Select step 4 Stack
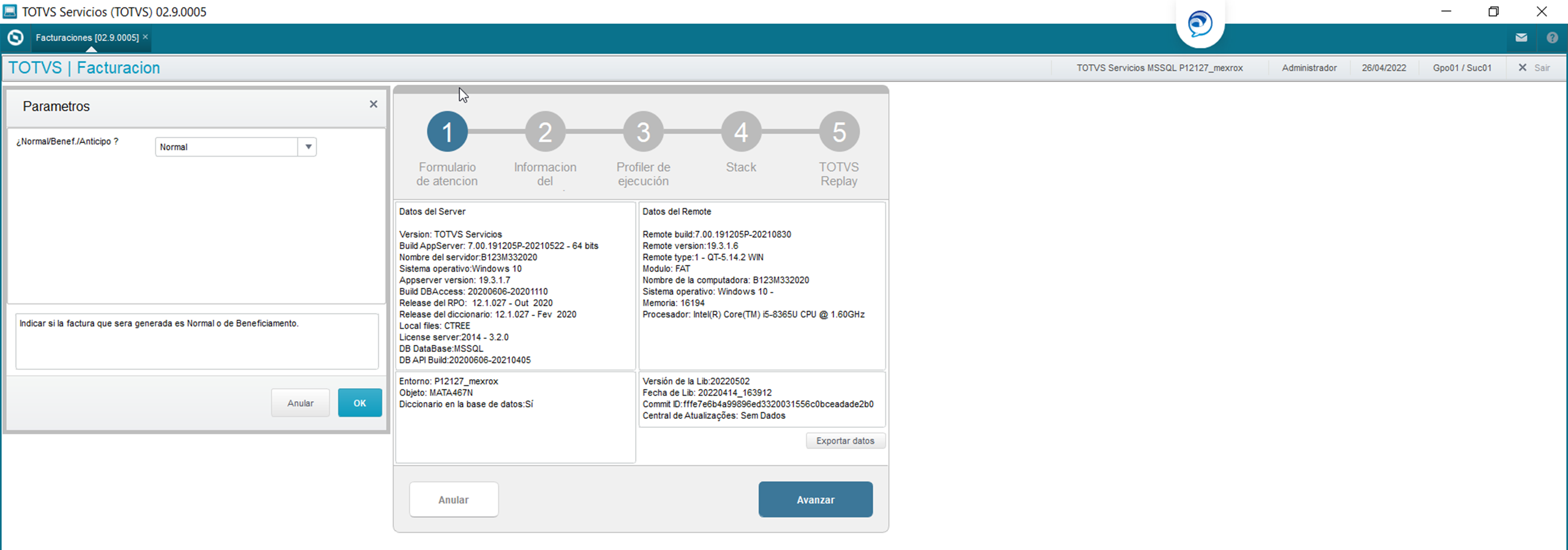 coord(741,132)
